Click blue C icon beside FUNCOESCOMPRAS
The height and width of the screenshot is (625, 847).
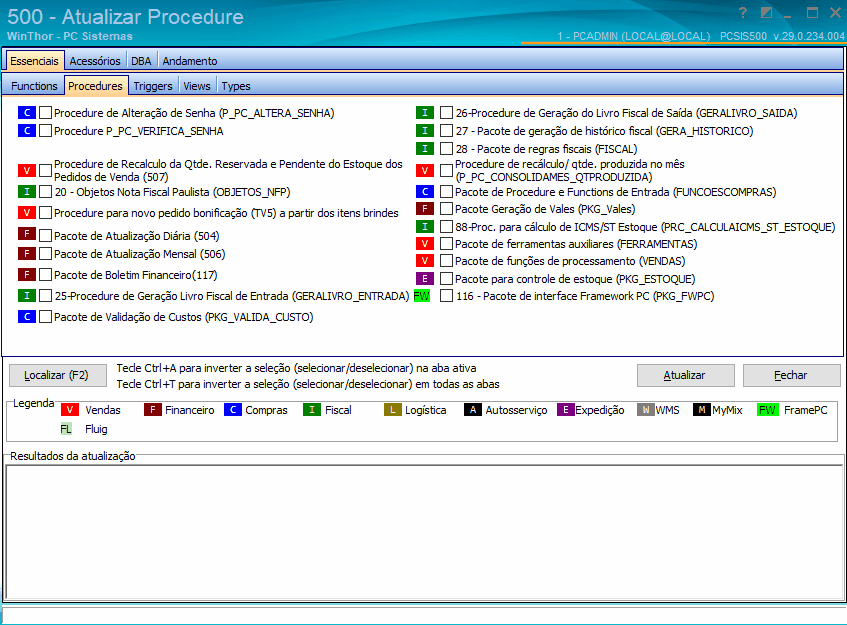tap(425, 192)
